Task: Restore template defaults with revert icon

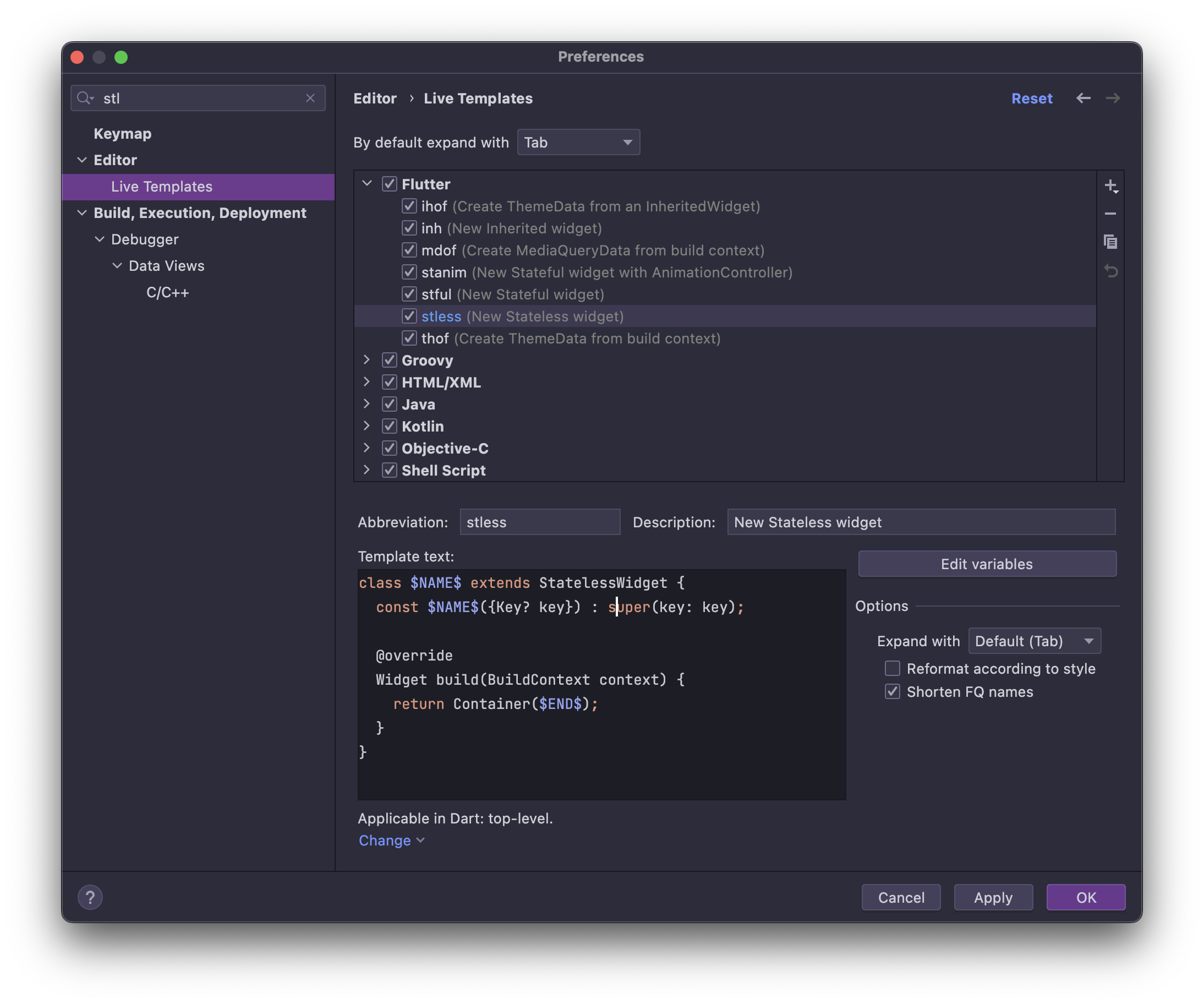Action: coord(1110,271)
